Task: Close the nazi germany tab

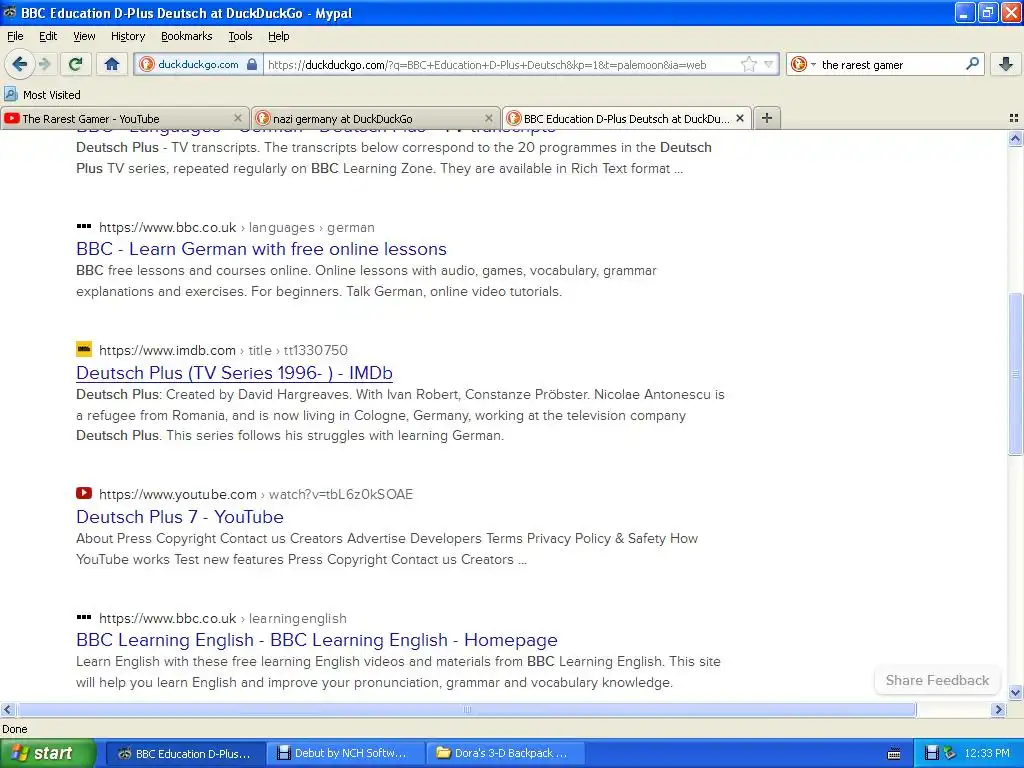Action: click(x=488, y=118)
